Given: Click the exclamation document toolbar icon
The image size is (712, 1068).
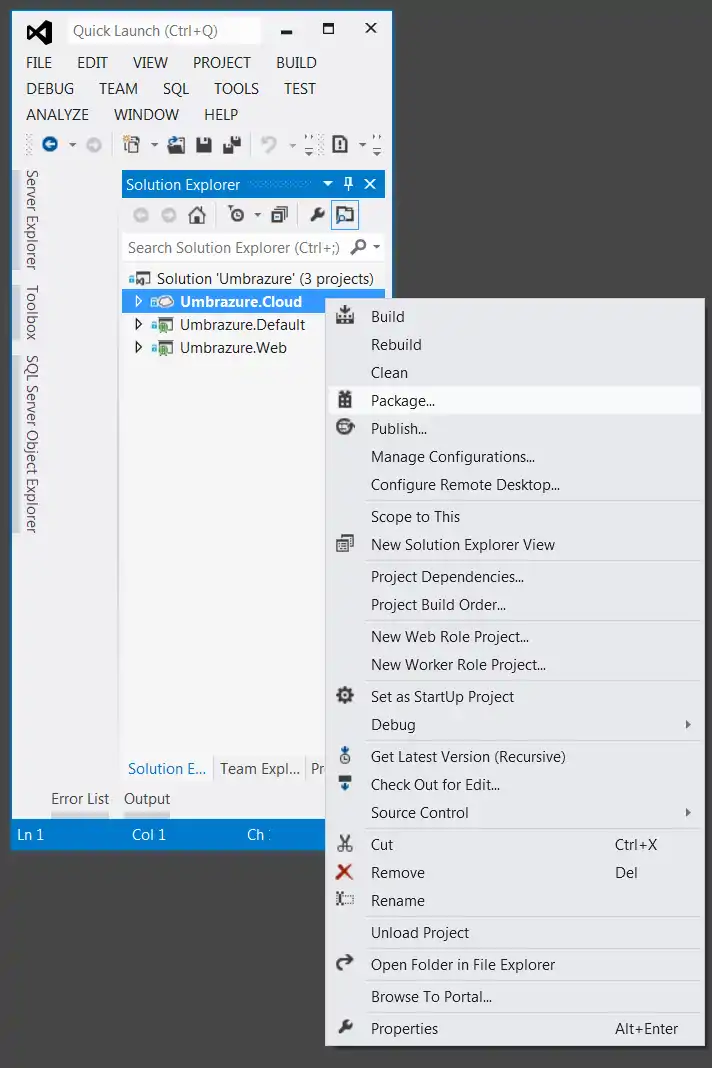Looking at the screenshot, I should pyautogui.click(x=339, y=144).
